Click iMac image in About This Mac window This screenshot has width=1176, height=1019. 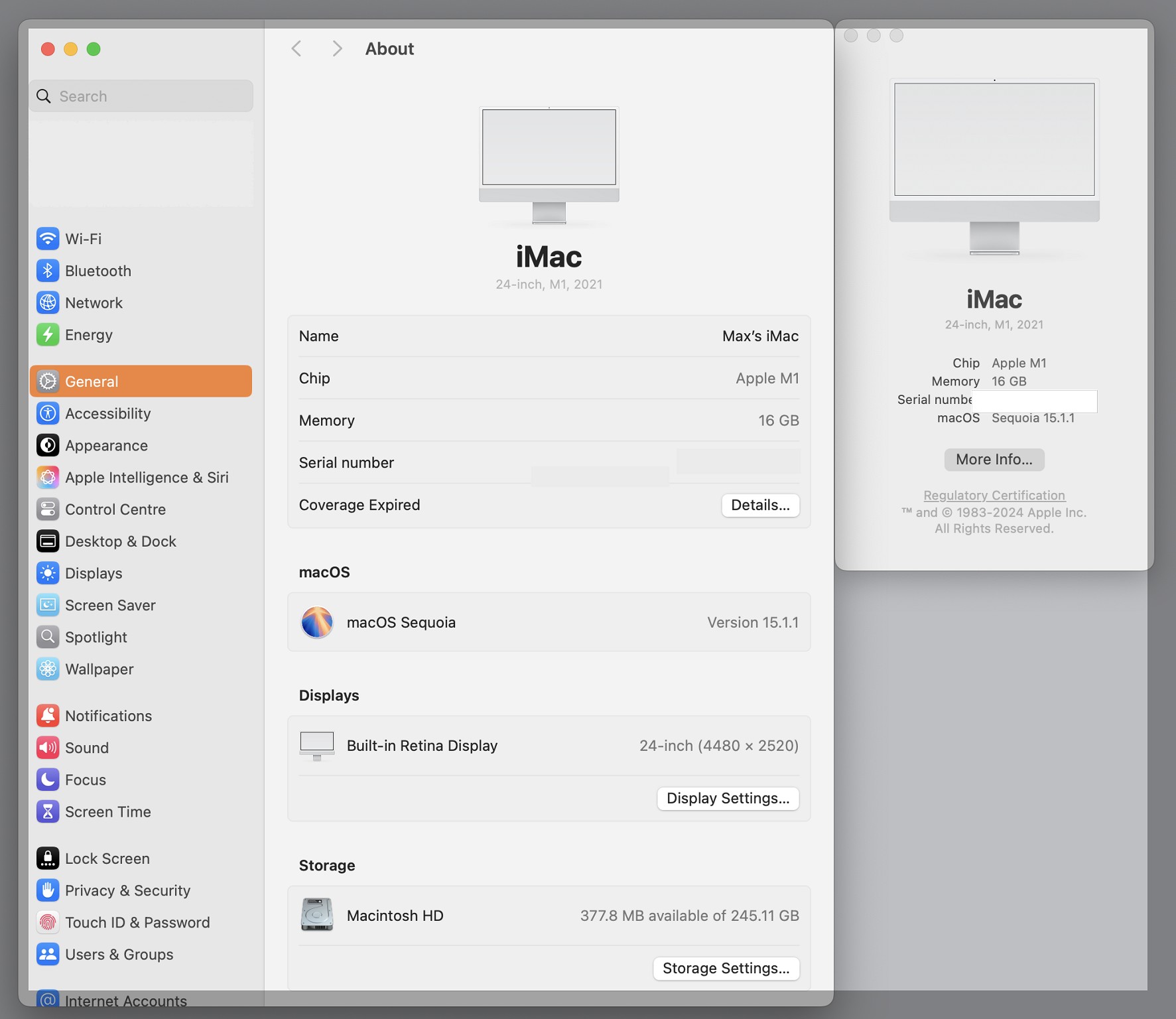[994, 167]
